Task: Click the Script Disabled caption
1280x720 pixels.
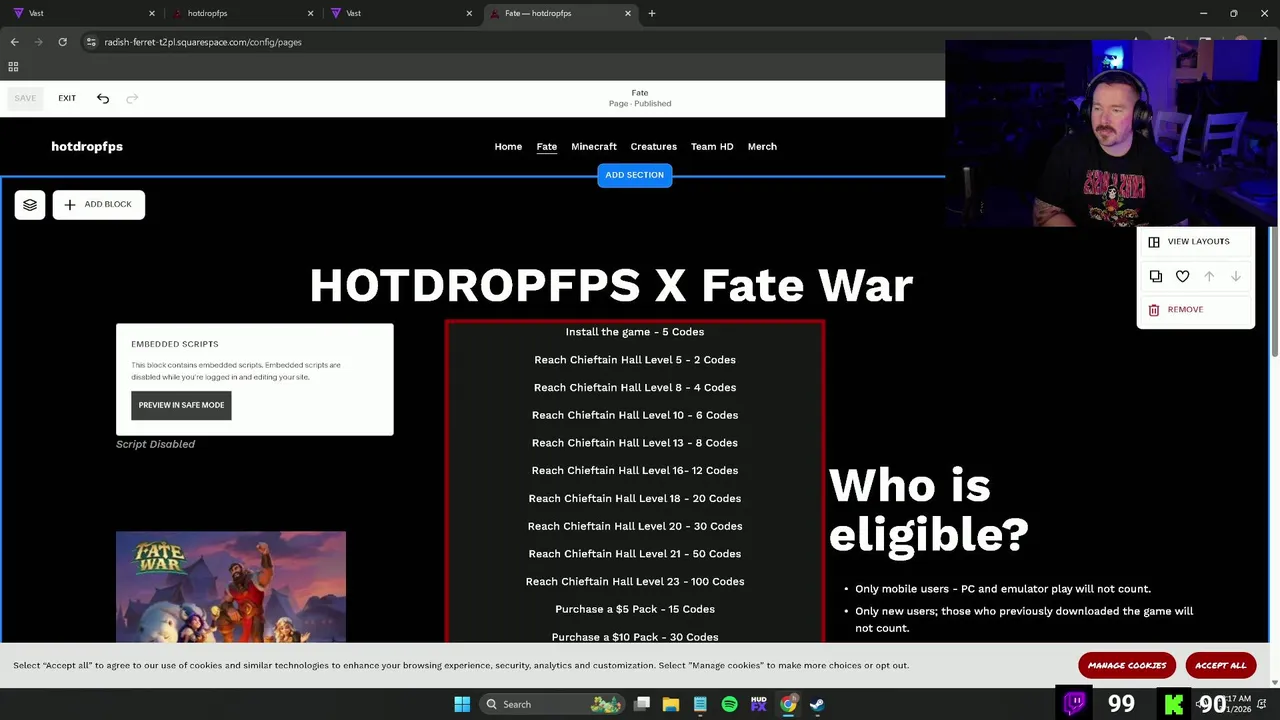Action: point(155,444)
